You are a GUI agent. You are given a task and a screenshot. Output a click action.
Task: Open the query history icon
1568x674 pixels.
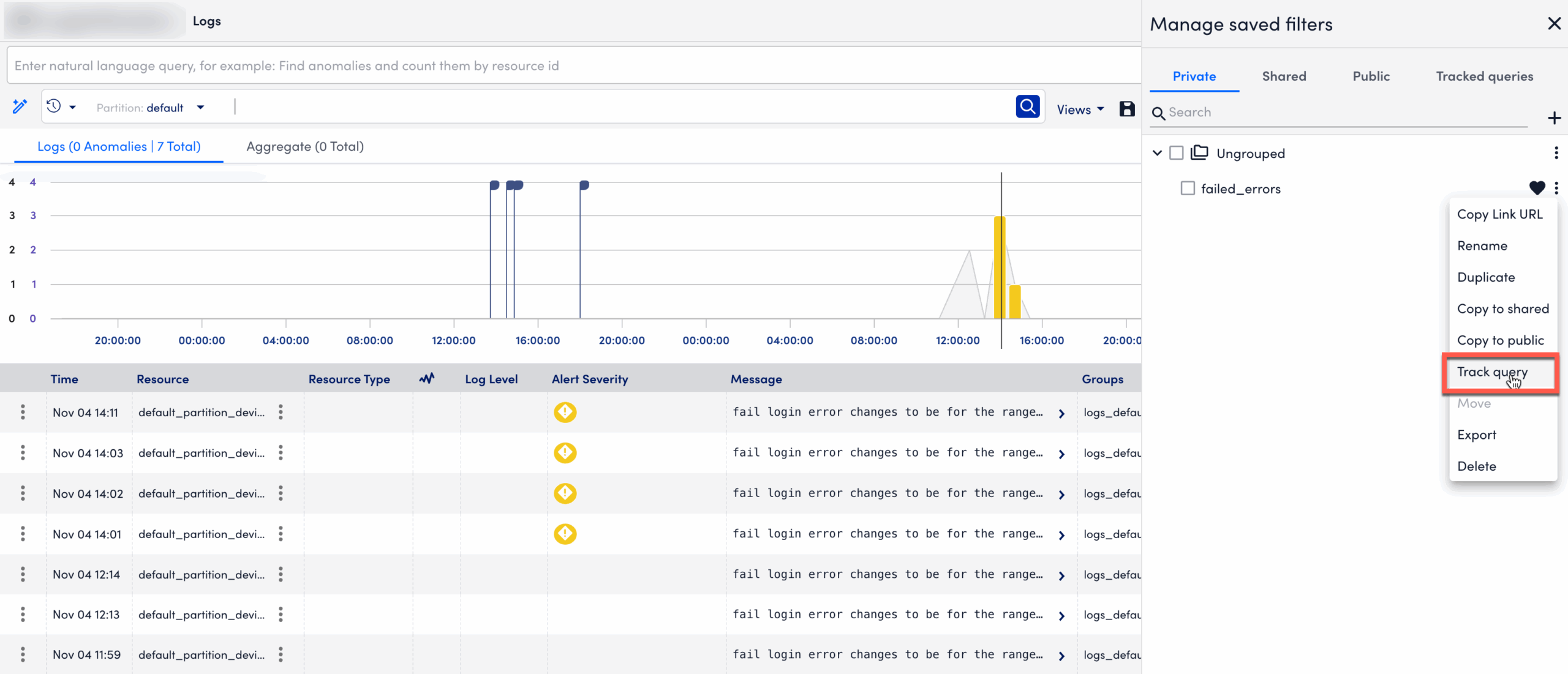[x=54, y=106]
